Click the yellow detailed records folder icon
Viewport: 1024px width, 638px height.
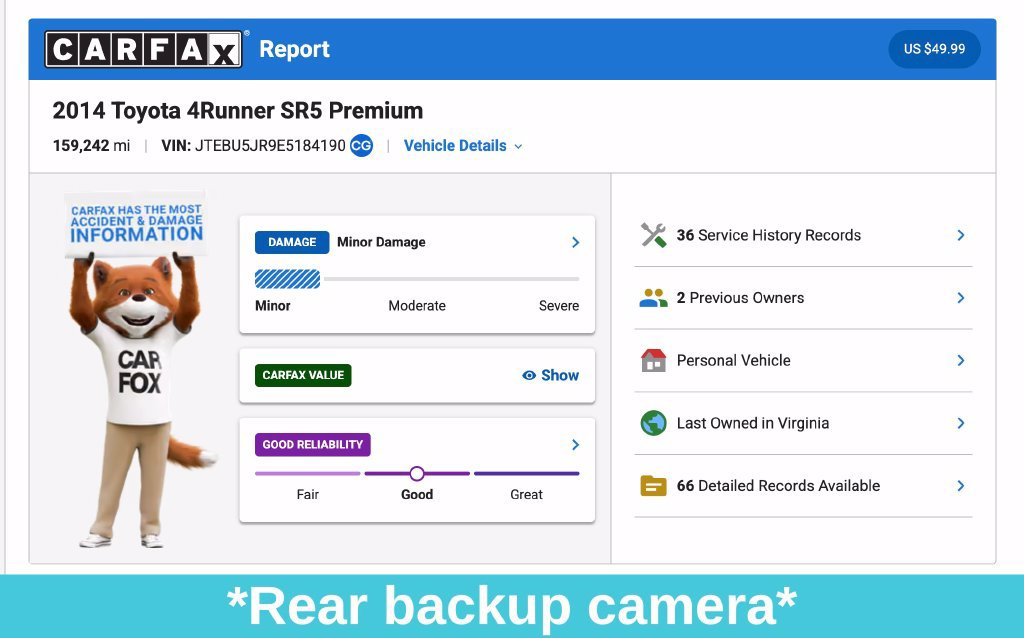[x=653, y=486]
